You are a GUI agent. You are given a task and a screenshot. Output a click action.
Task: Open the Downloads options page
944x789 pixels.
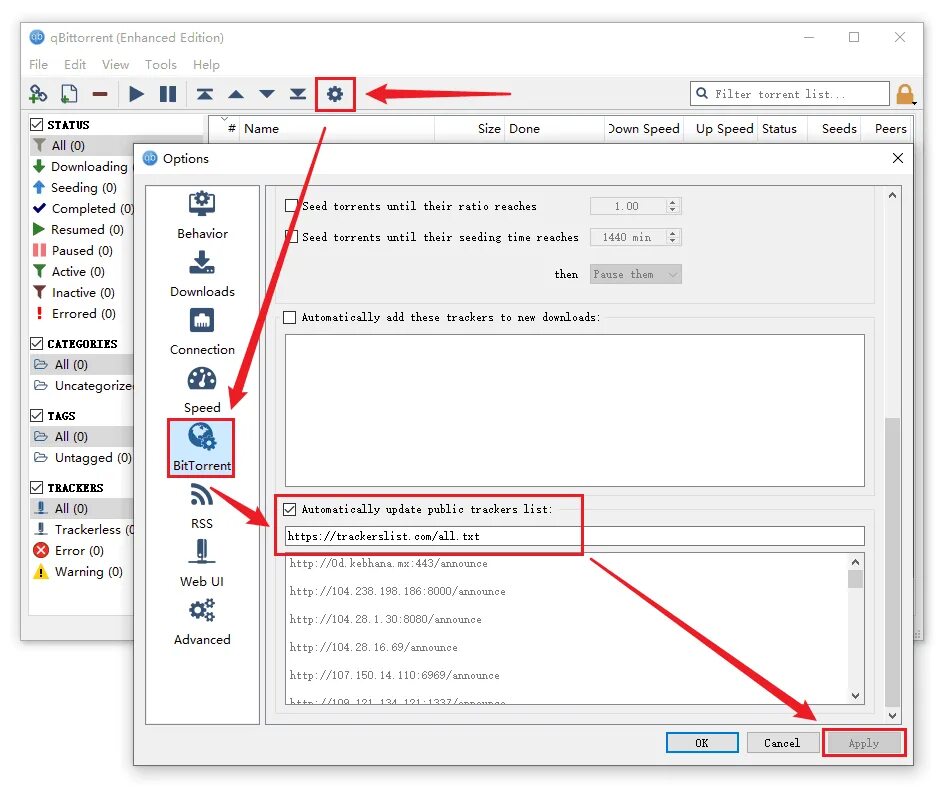[202, 274]
